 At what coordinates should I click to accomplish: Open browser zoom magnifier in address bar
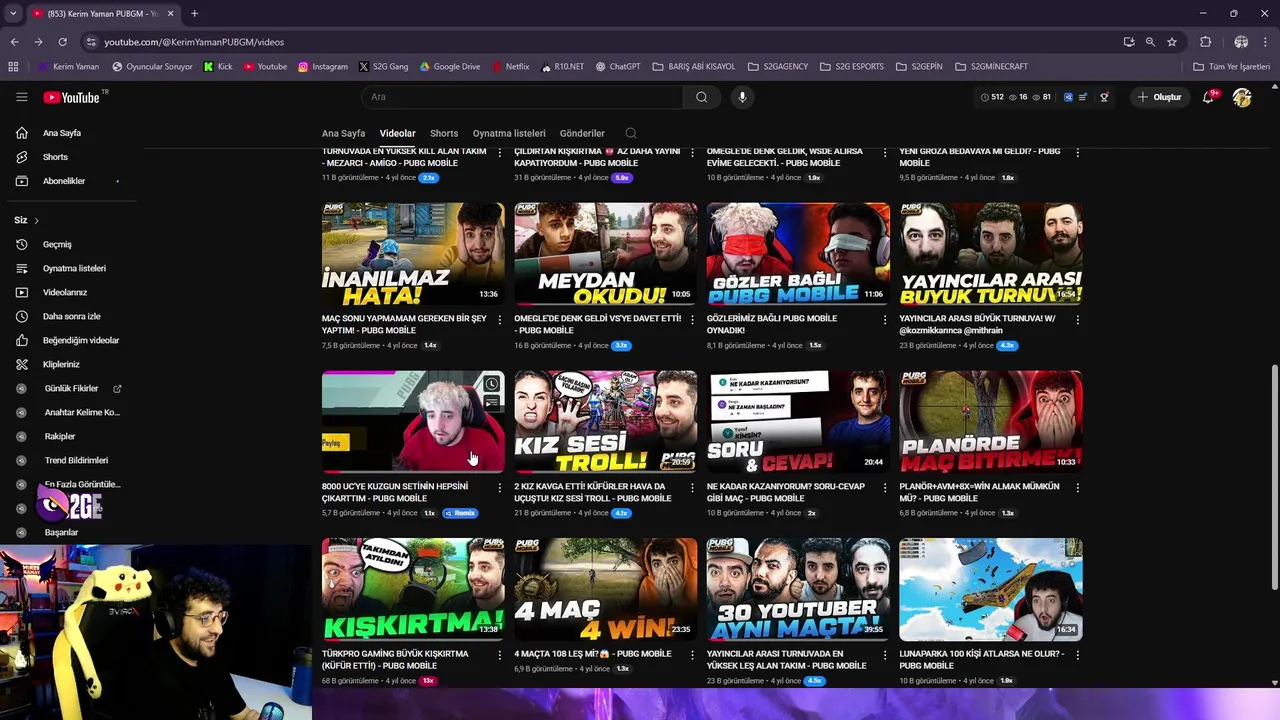pyautogui.click(x=1150, y=42)
